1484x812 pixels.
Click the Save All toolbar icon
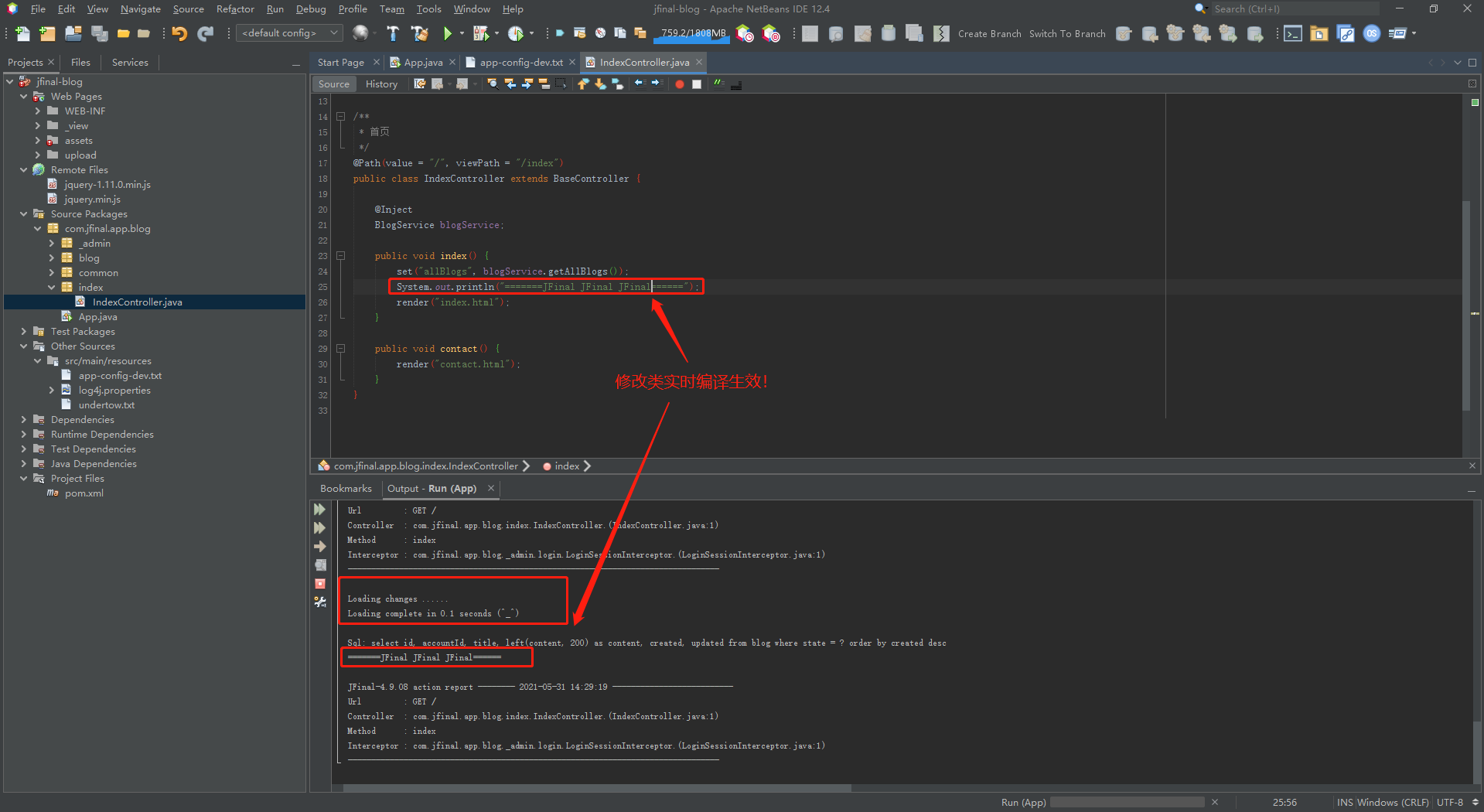pos(99,33)
